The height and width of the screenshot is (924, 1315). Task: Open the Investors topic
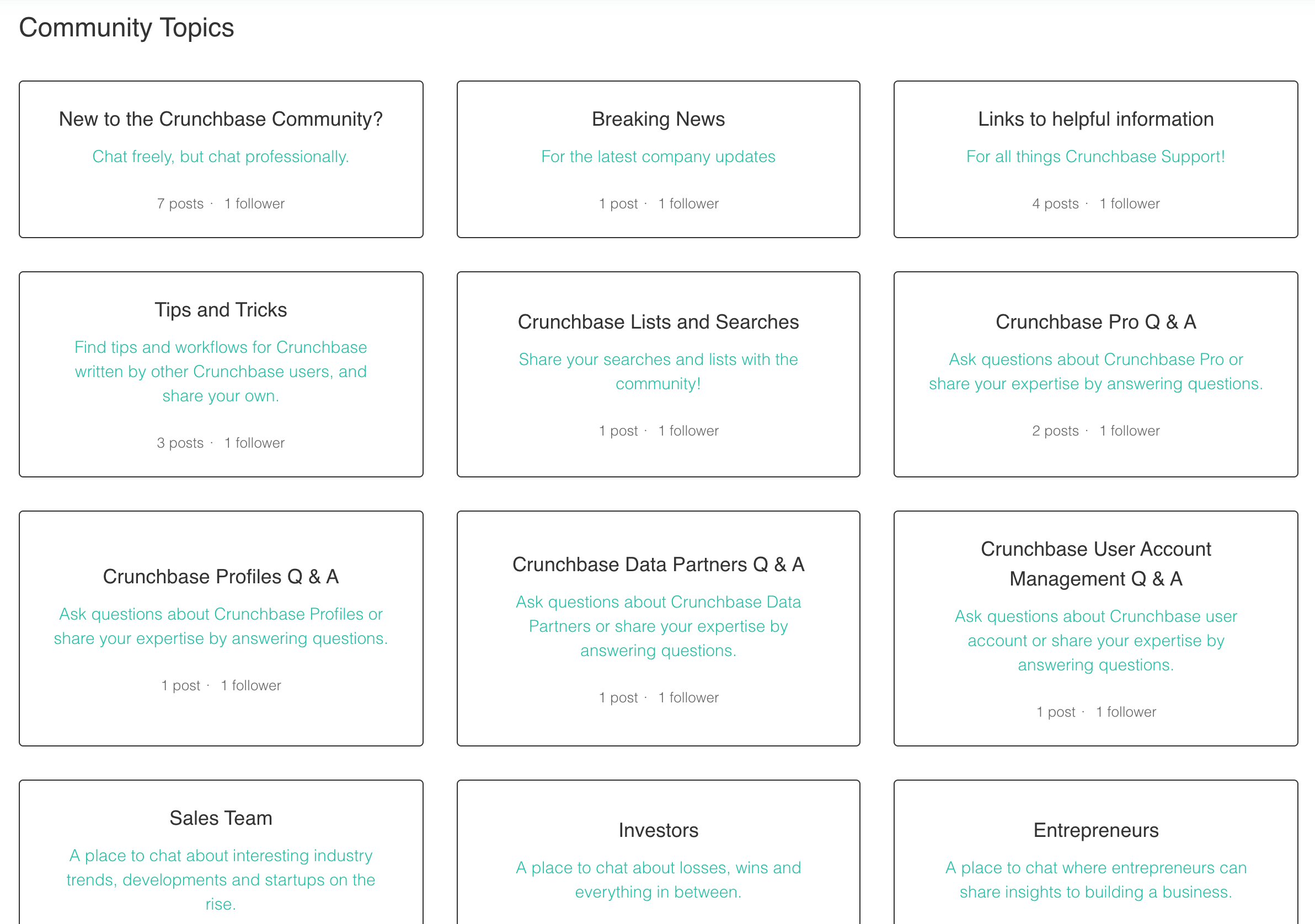pos(658,830)
